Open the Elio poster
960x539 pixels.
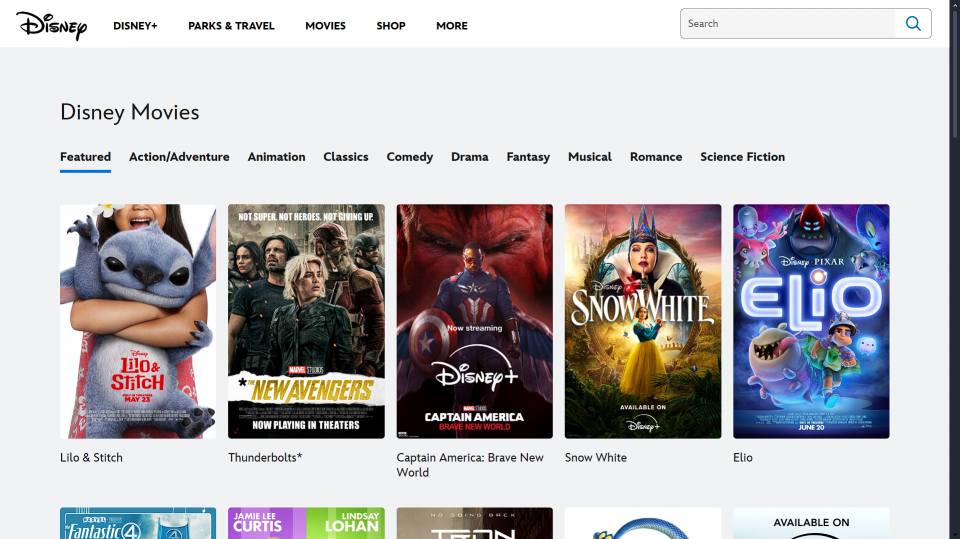coord(811,321)
